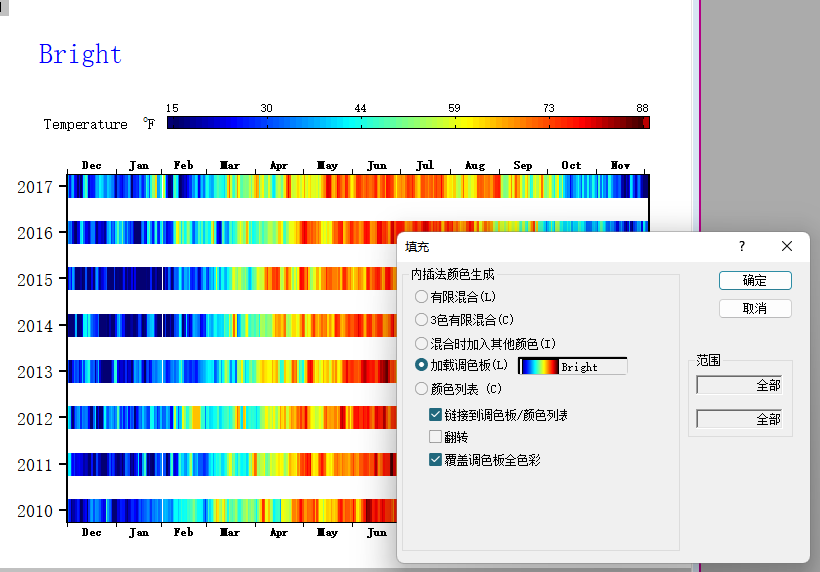The width and height of the screenshot is (820, 572).
Task: Select the blue Bright graph title
Action: point(80,54)
